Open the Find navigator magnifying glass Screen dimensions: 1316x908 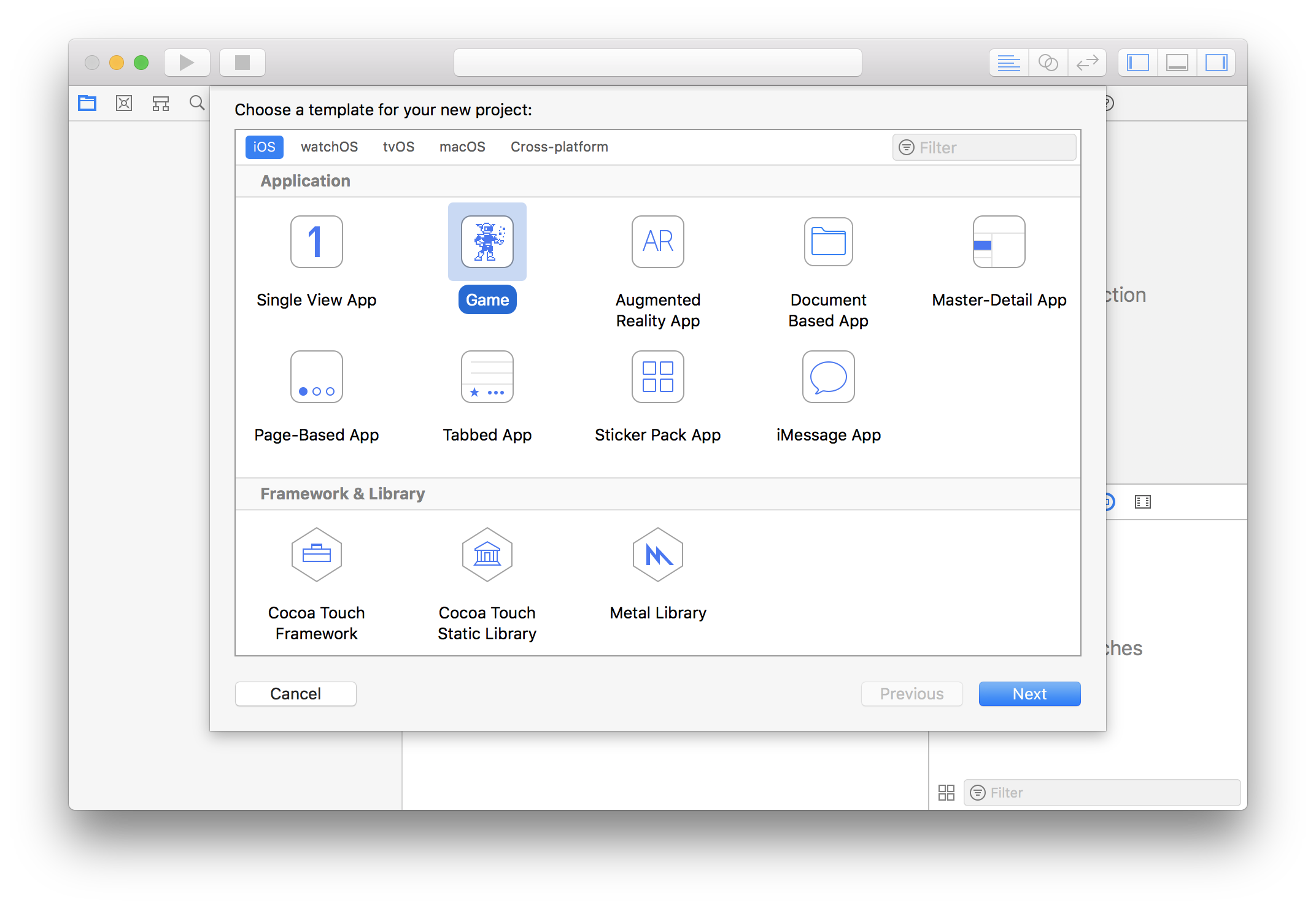point(196,102)
